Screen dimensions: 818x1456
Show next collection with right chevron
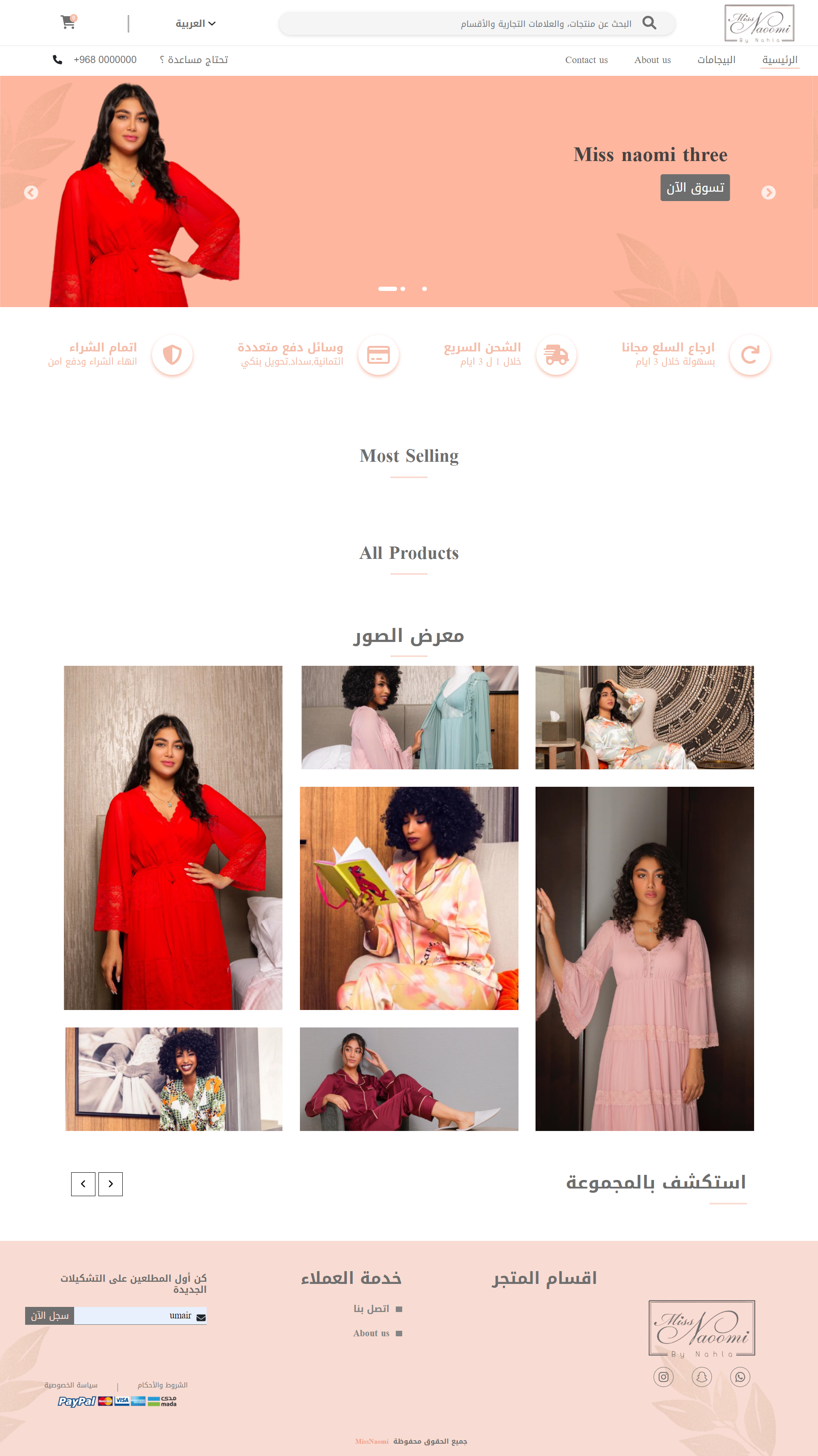(x=110, y=1183)
